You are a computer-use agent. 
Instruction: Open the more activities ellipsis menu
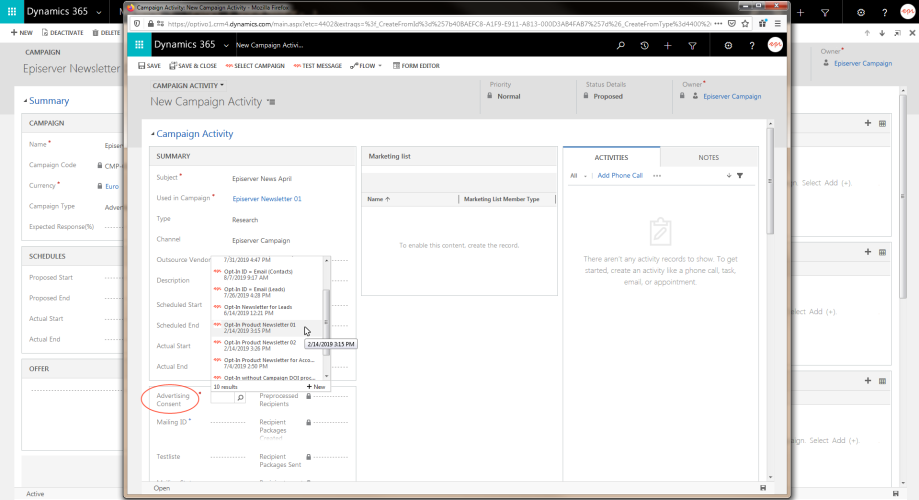click(657, 175)
